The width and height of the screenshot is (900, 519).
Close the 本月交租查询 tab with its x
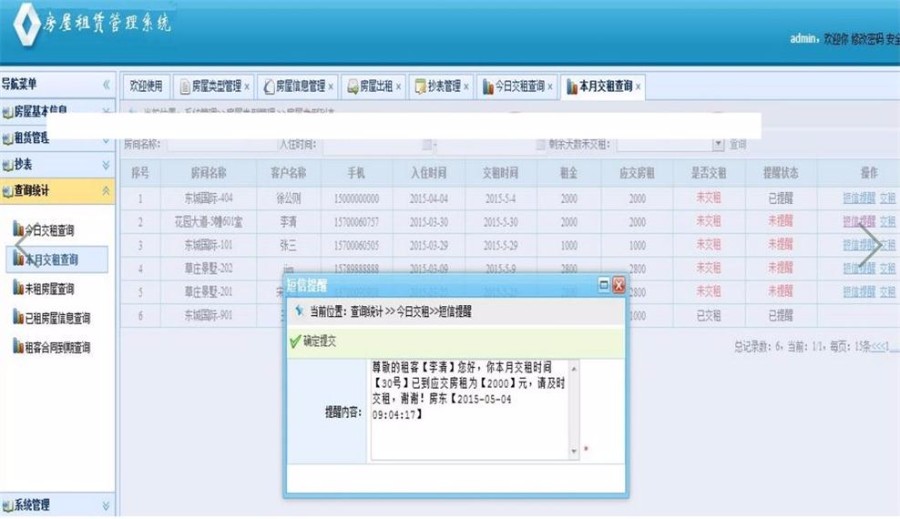(638, 87)
